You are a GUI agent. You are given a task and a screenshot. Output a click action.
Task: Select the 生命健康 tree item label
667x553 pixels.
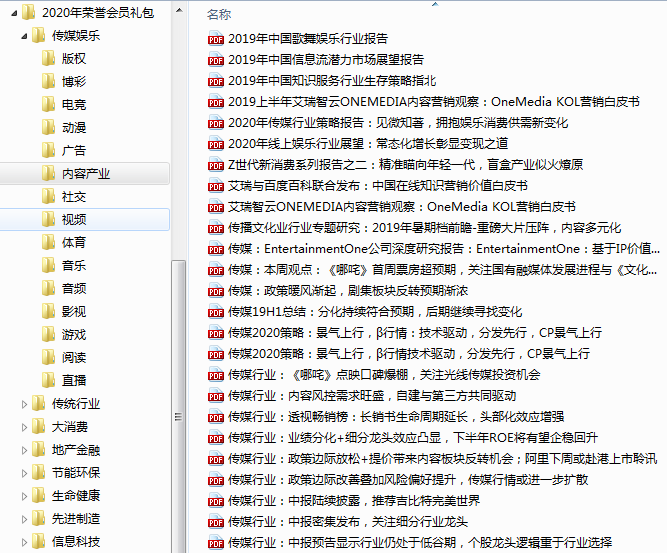(76, 496)
